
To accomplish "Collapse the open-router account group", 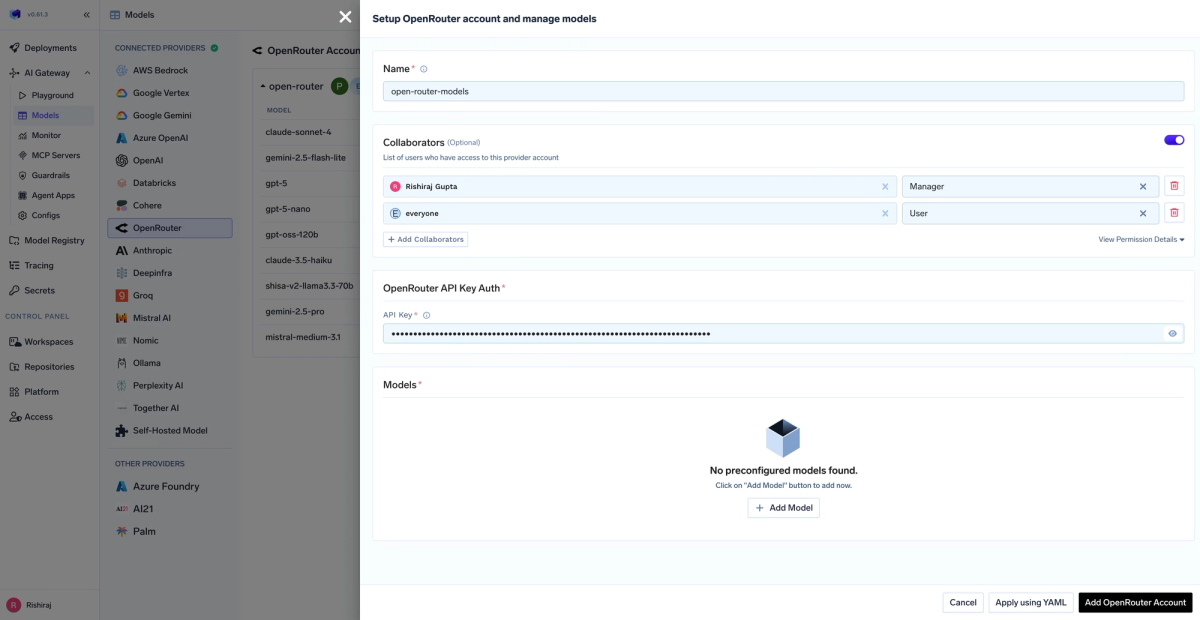I will click(261, 87).
